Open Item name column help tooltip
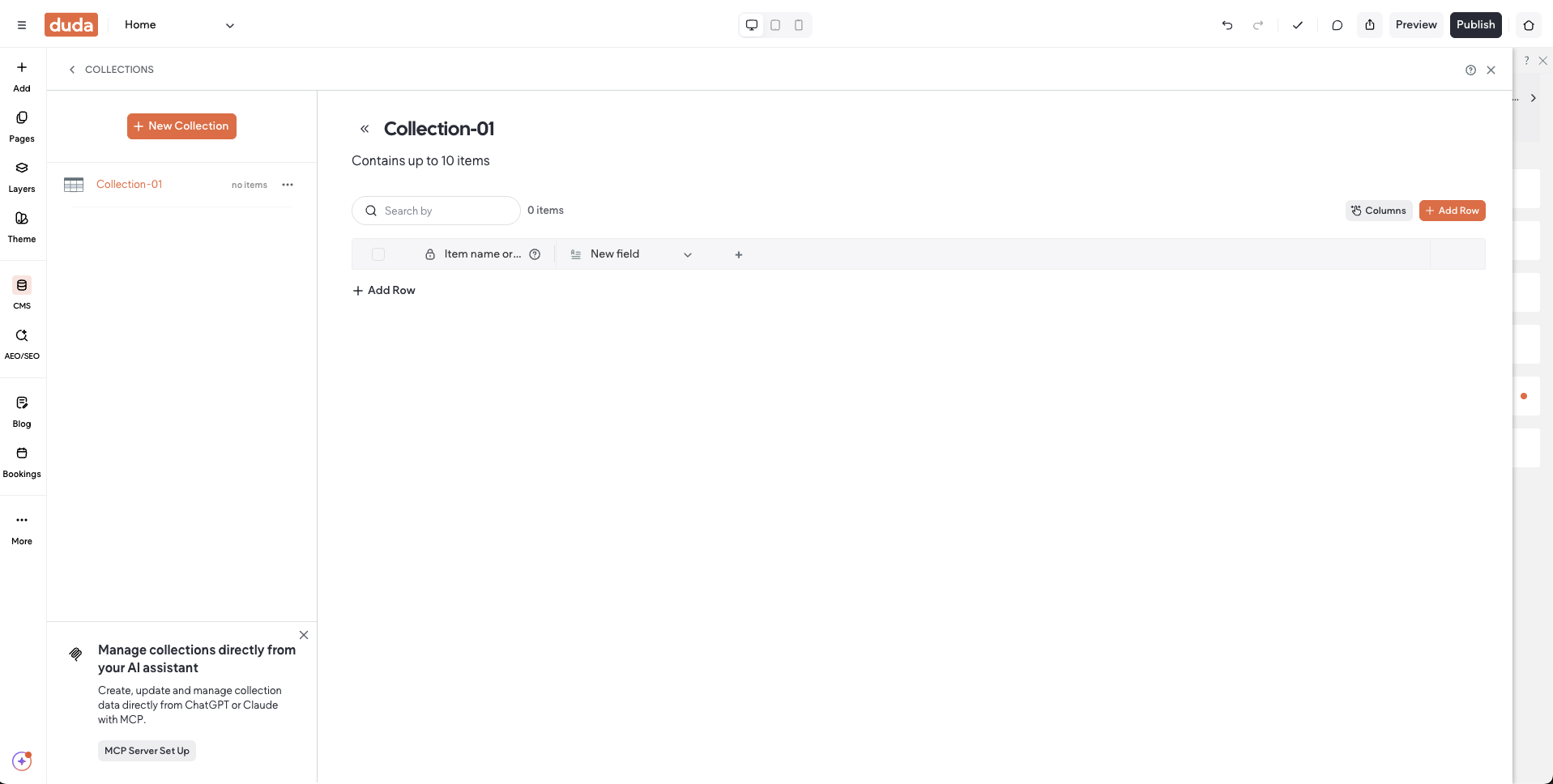This screenshot has width=1553, height=784. [535, 254]
